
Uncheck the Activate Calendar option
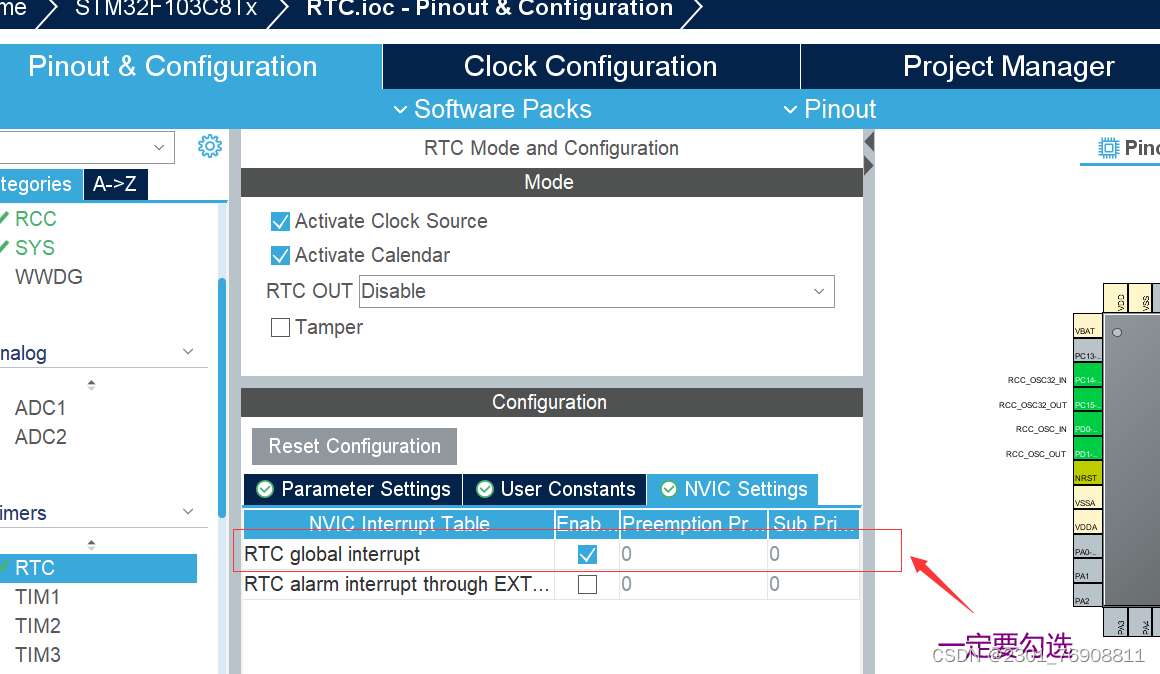point(280,255)
